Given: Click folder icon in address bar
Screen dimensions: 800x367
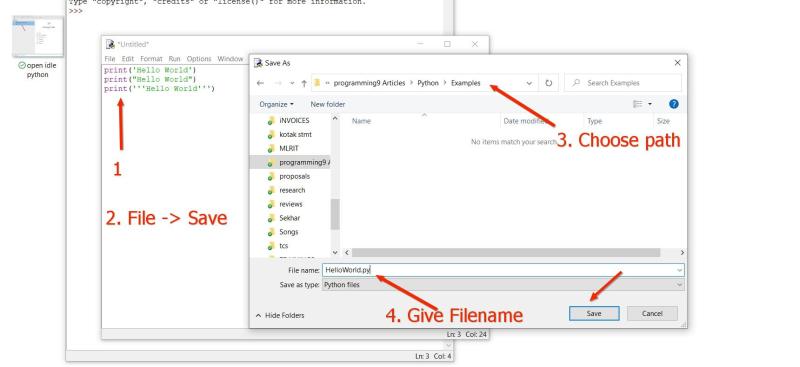Looking at the screenshot, I should click(x=317, y=83).
